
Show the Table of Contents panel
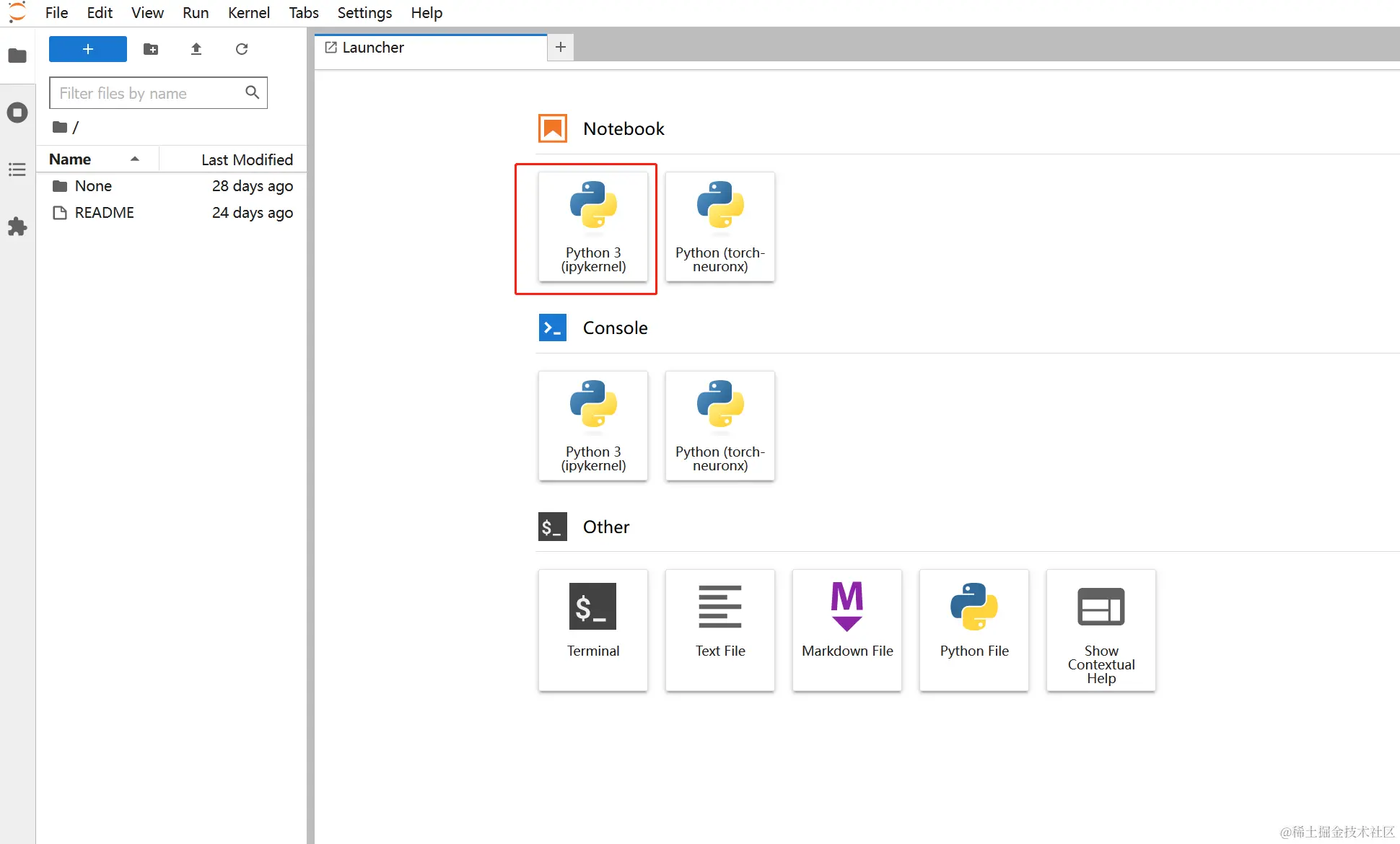click(17, 170)
